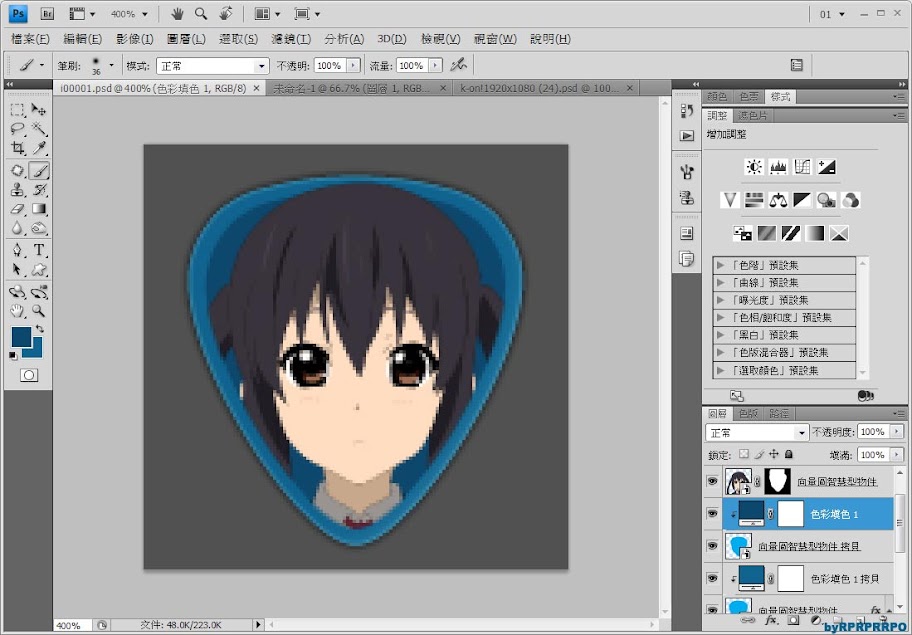Select the Zoom magnifier tool in toolbox

39,311
